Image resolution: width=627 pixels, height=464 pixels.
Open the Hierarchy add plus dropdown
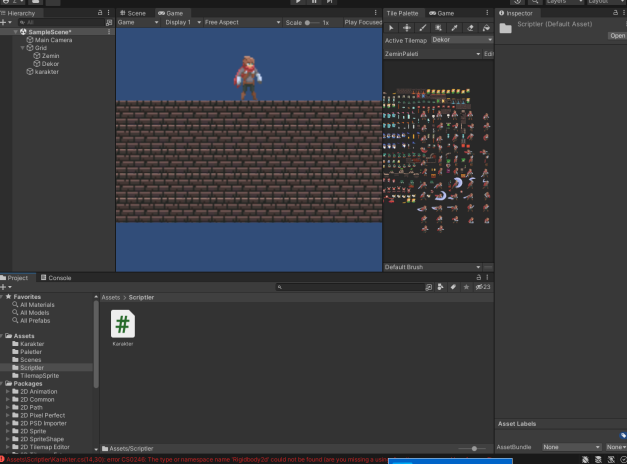(6, 22)
